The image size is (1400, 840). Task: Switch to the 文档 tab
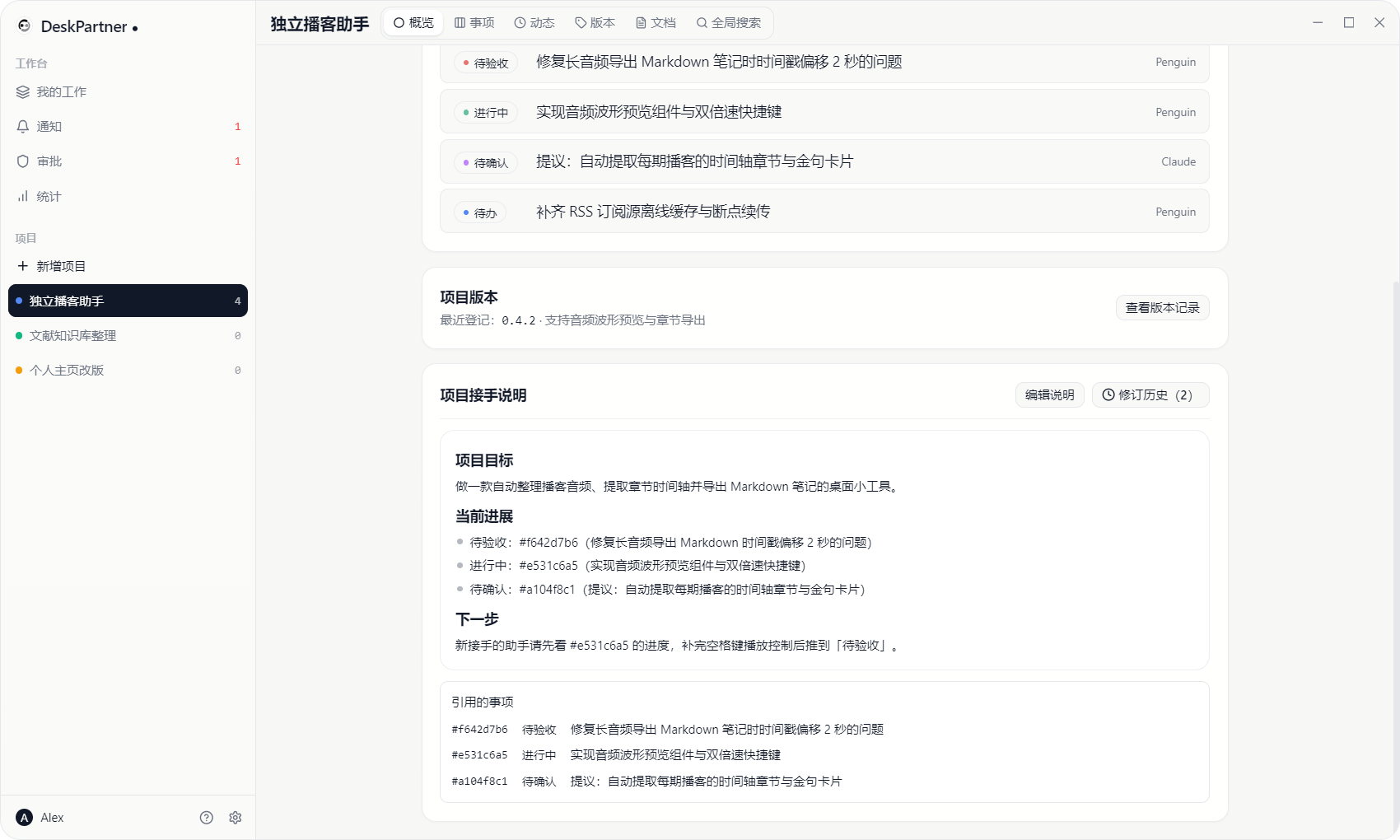click(x=656, y=23)
